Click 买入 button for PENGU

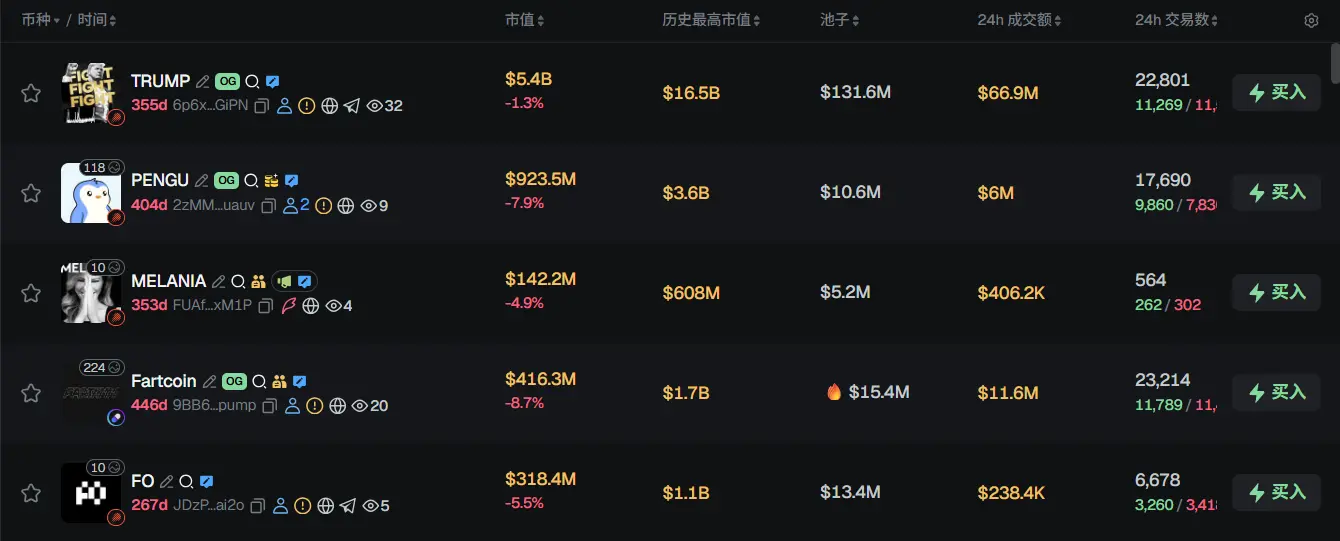click(1277, 192)
